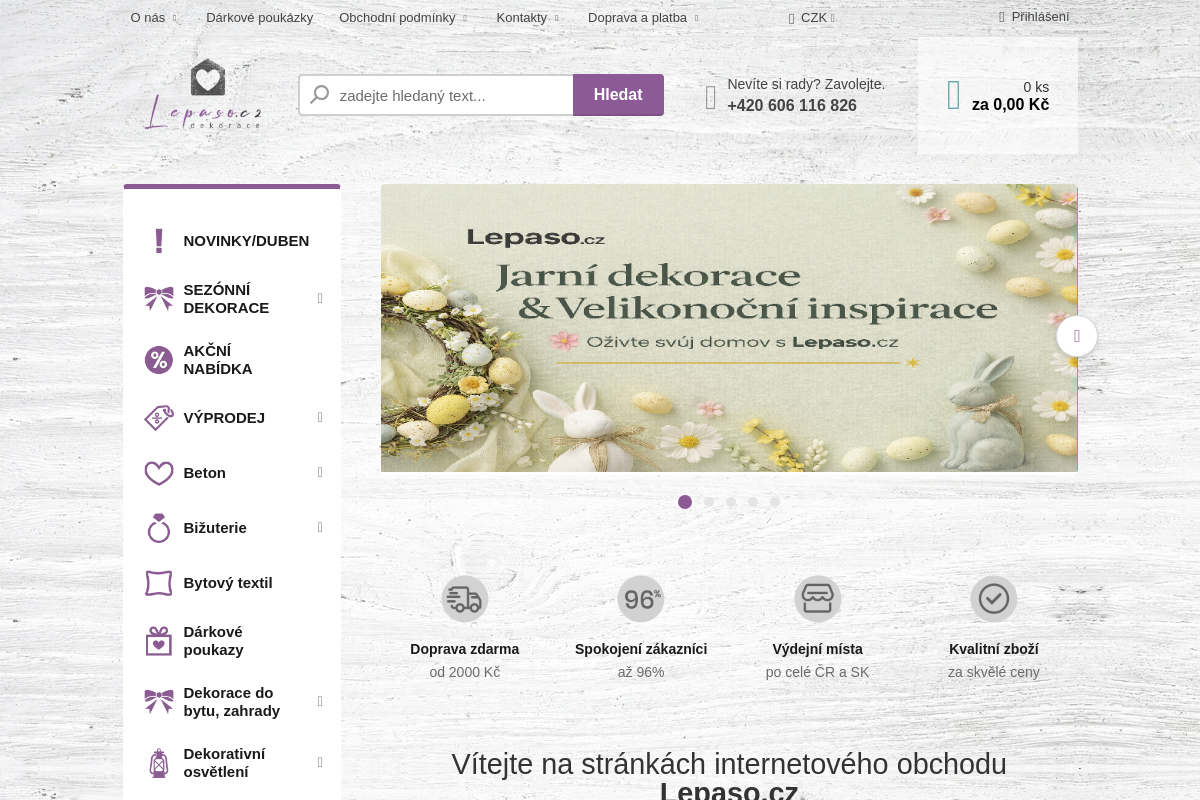Screen dimensions: 1200x800
Task: Call the +420 606 116 826 number link
Action: pyautogui.click(x=792, y=106)
